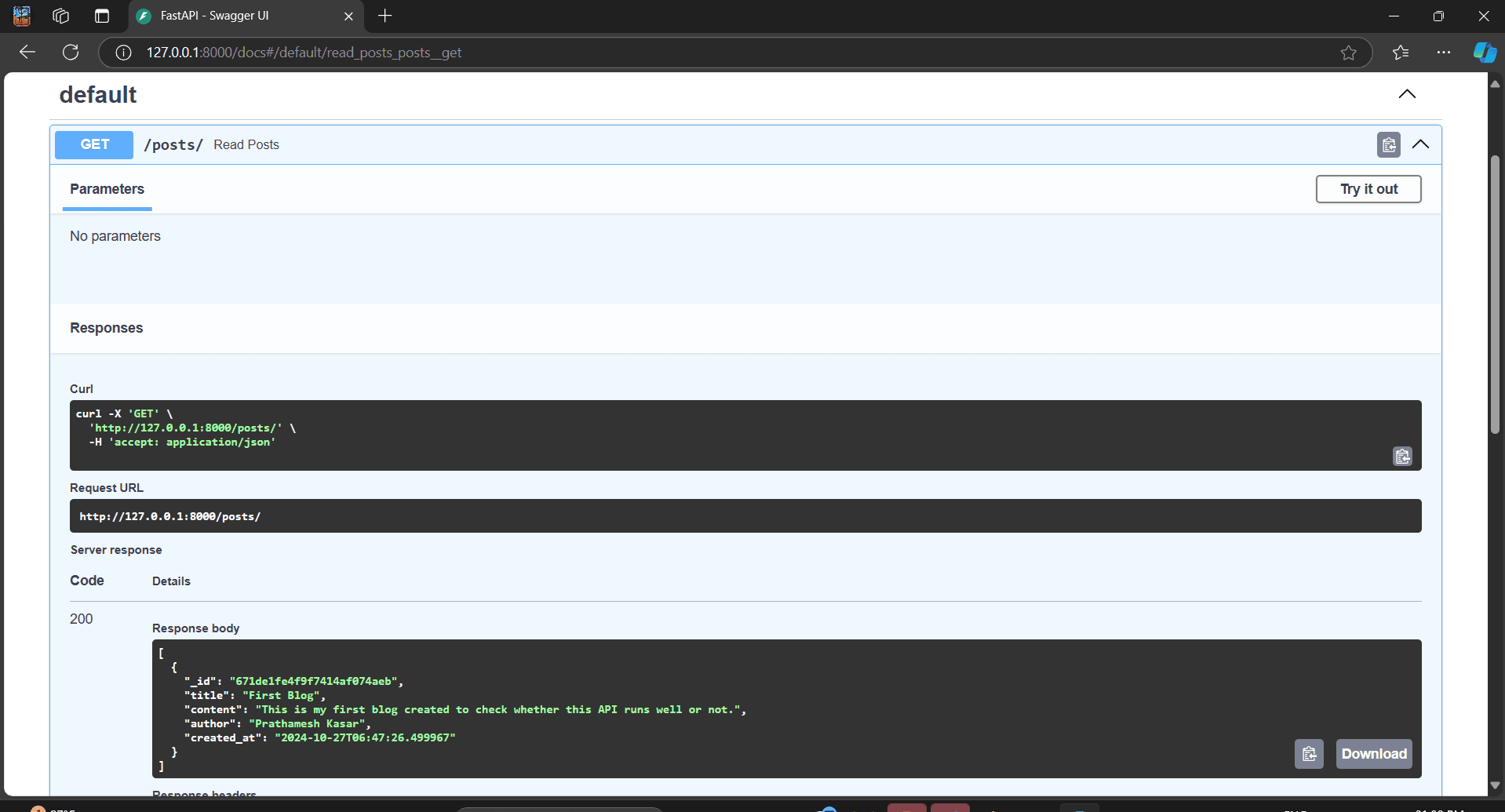Click the browser address bar URL

[x=304, y=53]
